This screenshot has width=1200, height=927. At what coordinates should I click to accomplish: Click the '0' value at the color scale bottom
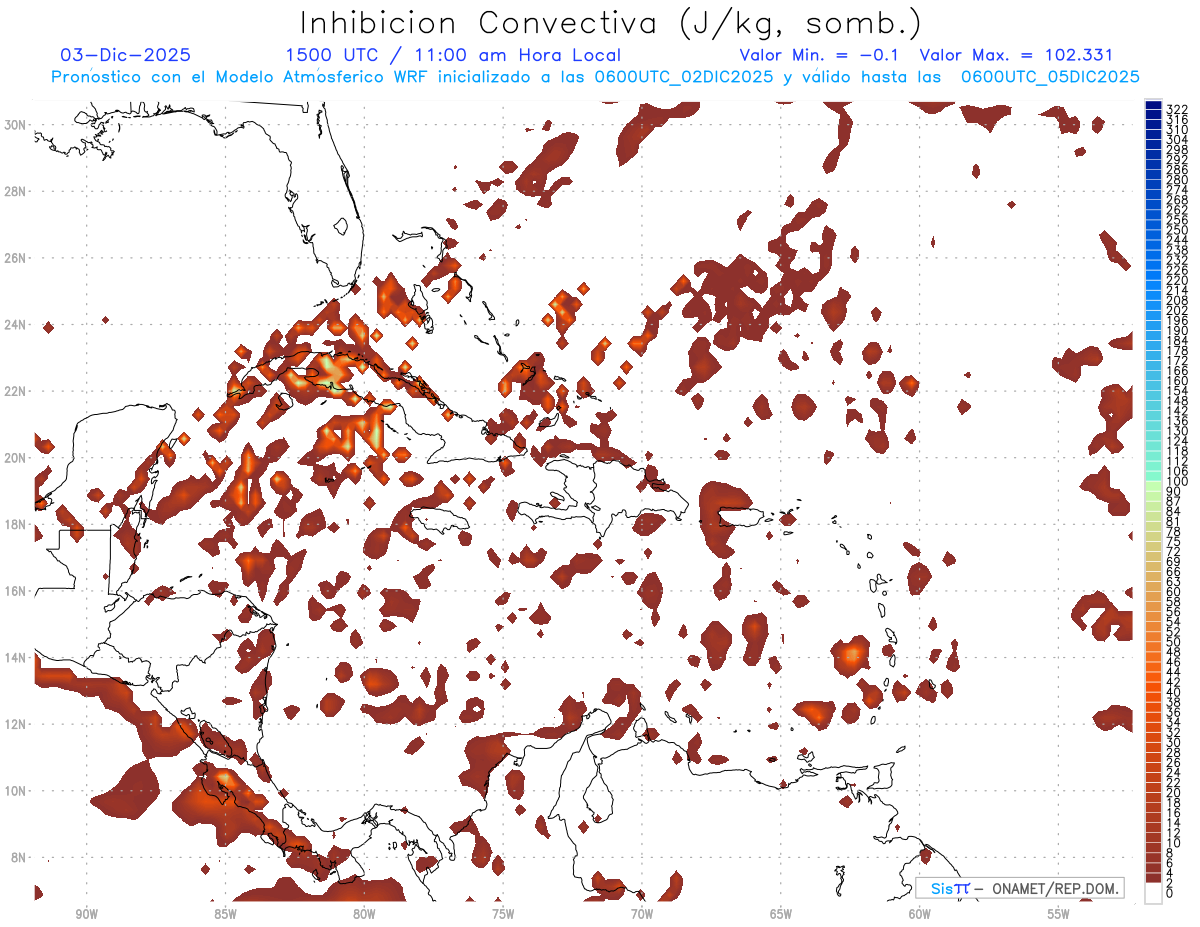click(x=1169, y=894)
